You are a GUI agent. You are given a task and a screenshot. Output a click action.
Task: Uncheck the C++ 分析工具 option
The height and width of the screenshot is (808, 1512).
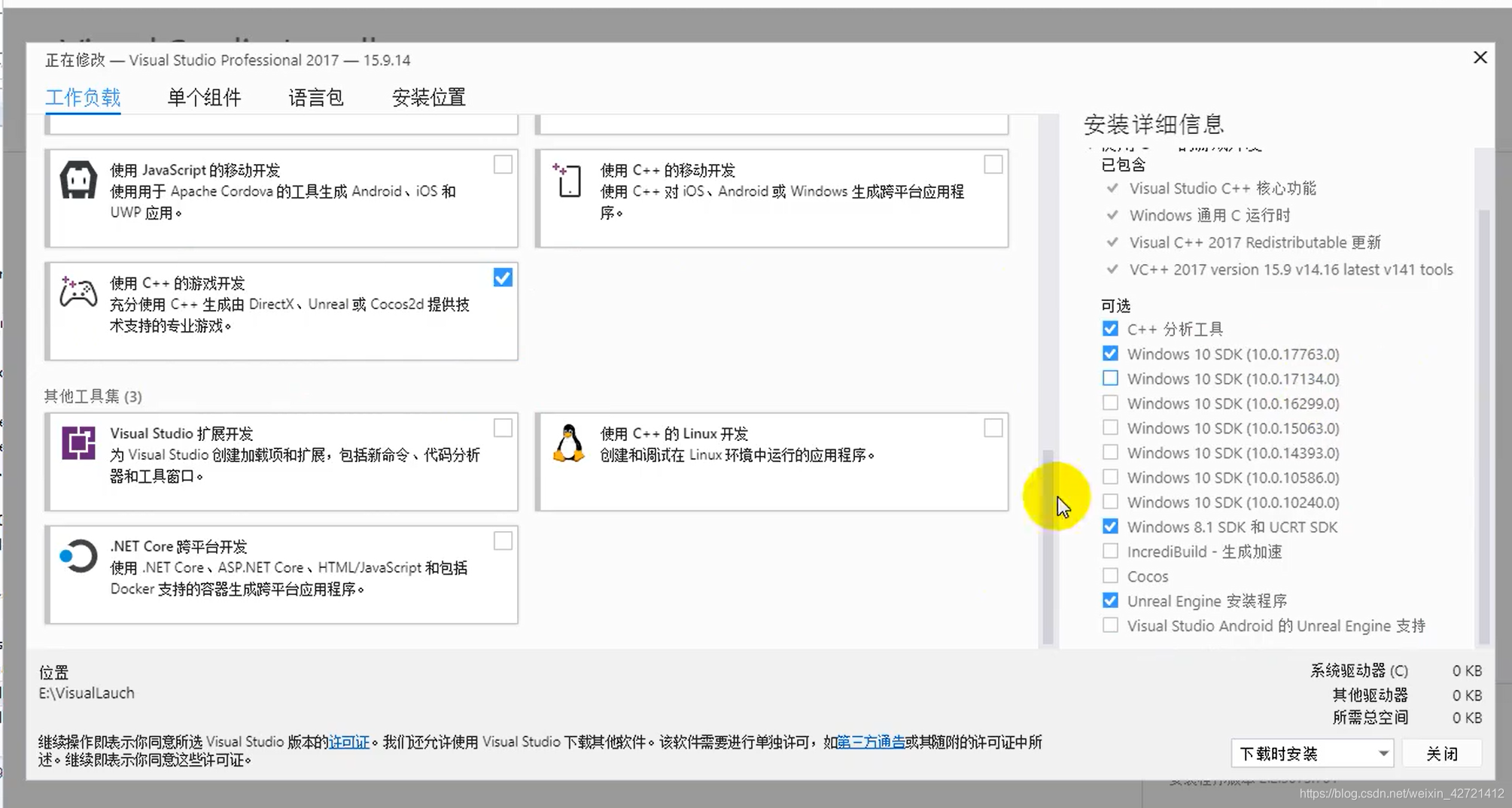click(x=1110, y=329)
